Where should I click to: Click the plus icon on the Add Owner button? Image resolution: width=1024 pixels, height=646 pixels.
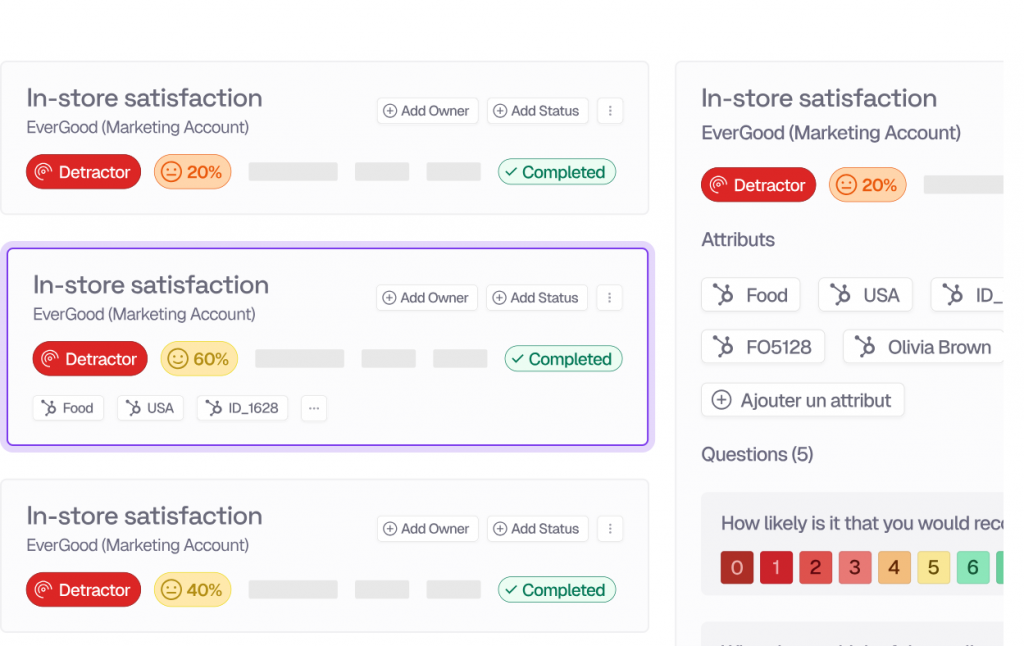coord(388,111)
